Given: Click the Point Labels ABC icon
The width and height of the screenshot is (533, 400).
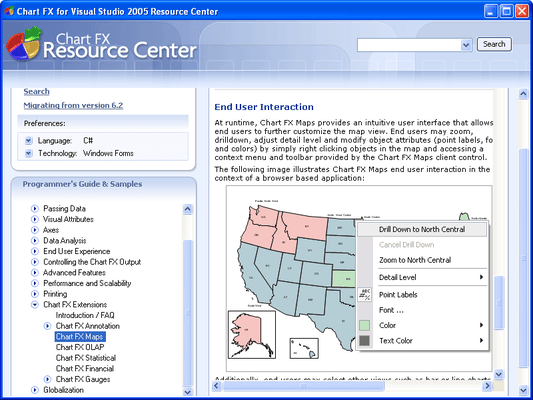Looking at the screenshot, I should [x=364, y=294].
